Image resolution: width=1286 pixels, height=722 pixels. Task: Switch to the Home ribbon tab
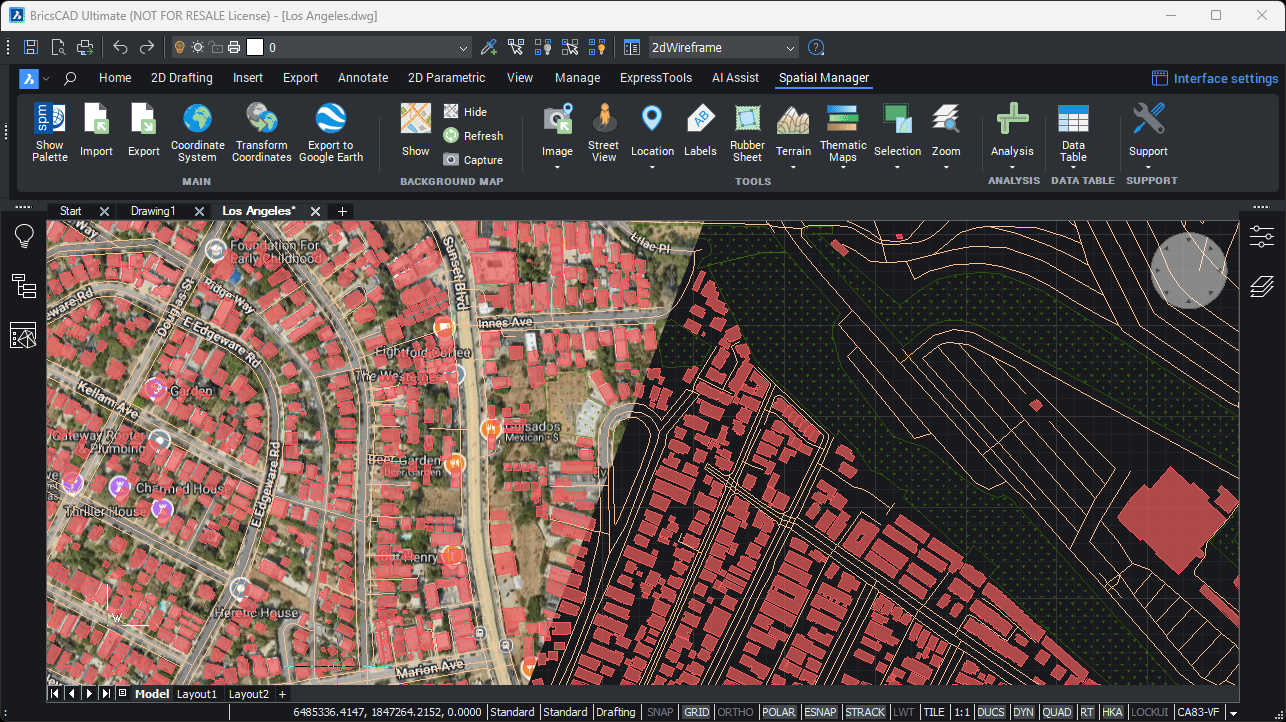[115, 78]
